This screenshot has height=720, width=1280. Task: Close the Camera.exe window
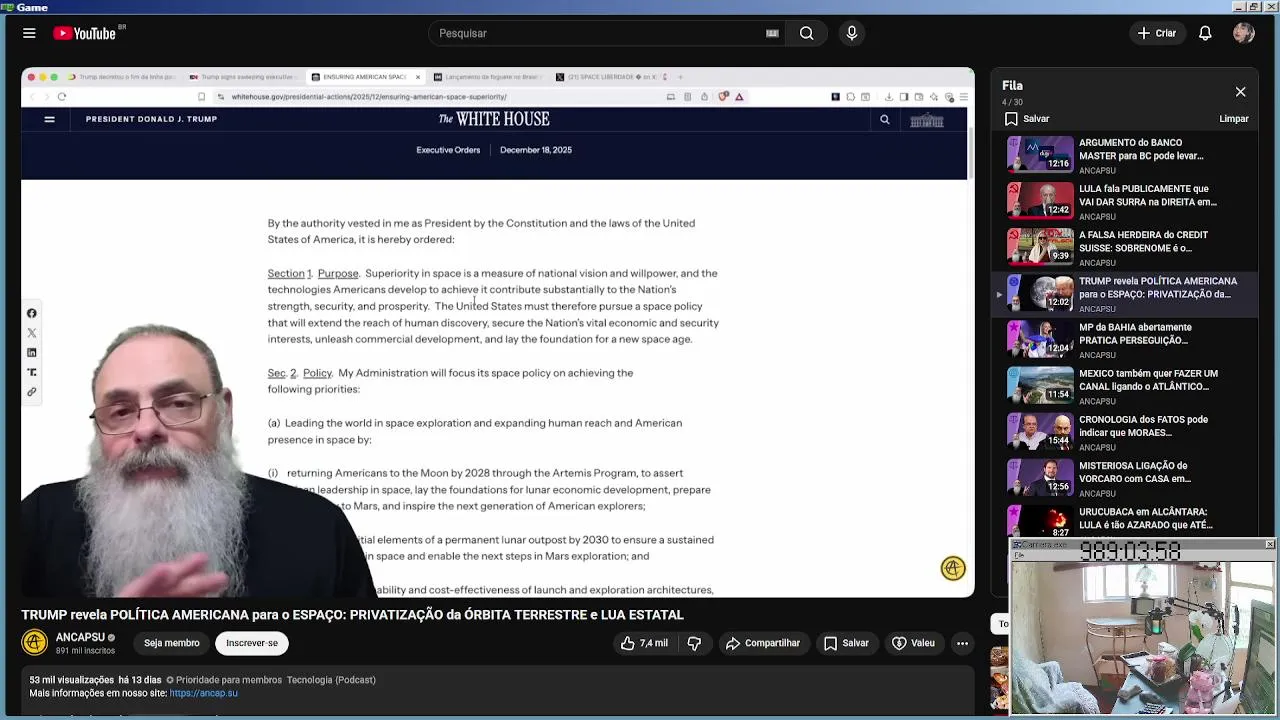1270,544
